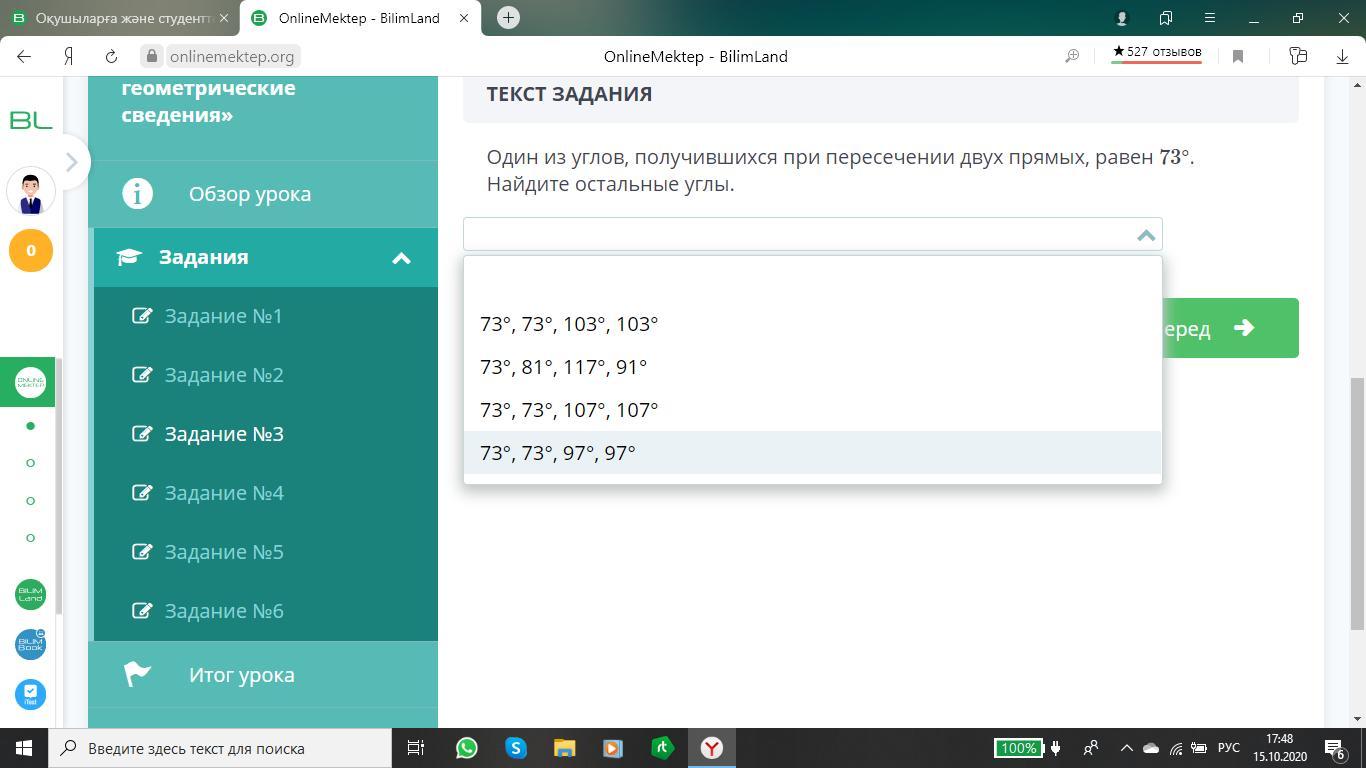Select answer 73°, 73°, 107°, 107°
This screenshot has height=768, width=1366.
(x=569, y=410)
